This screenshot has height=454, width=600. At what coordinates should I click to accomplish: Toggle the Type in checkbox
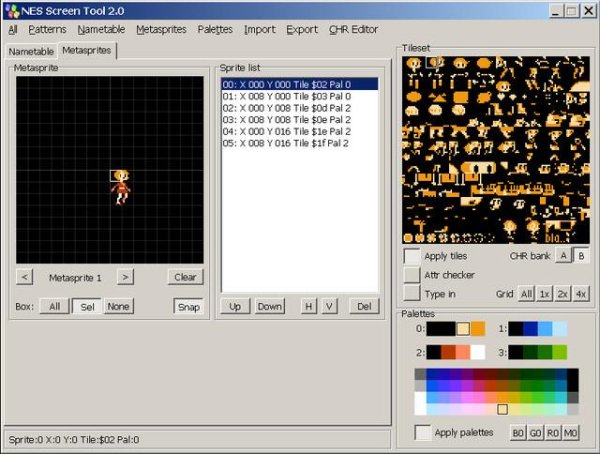[x=412, y=294]
